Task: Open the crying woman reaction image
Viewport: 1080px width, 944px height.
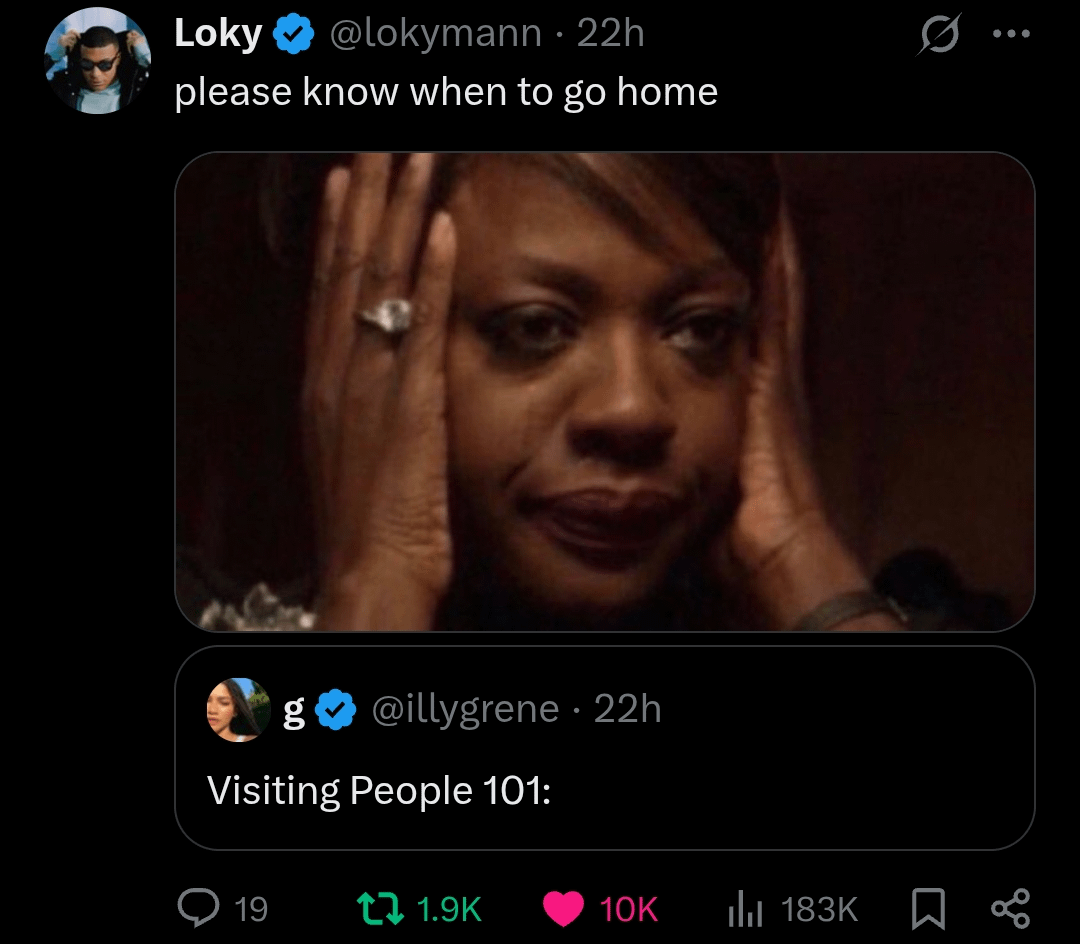Action: tap(604, 391)
